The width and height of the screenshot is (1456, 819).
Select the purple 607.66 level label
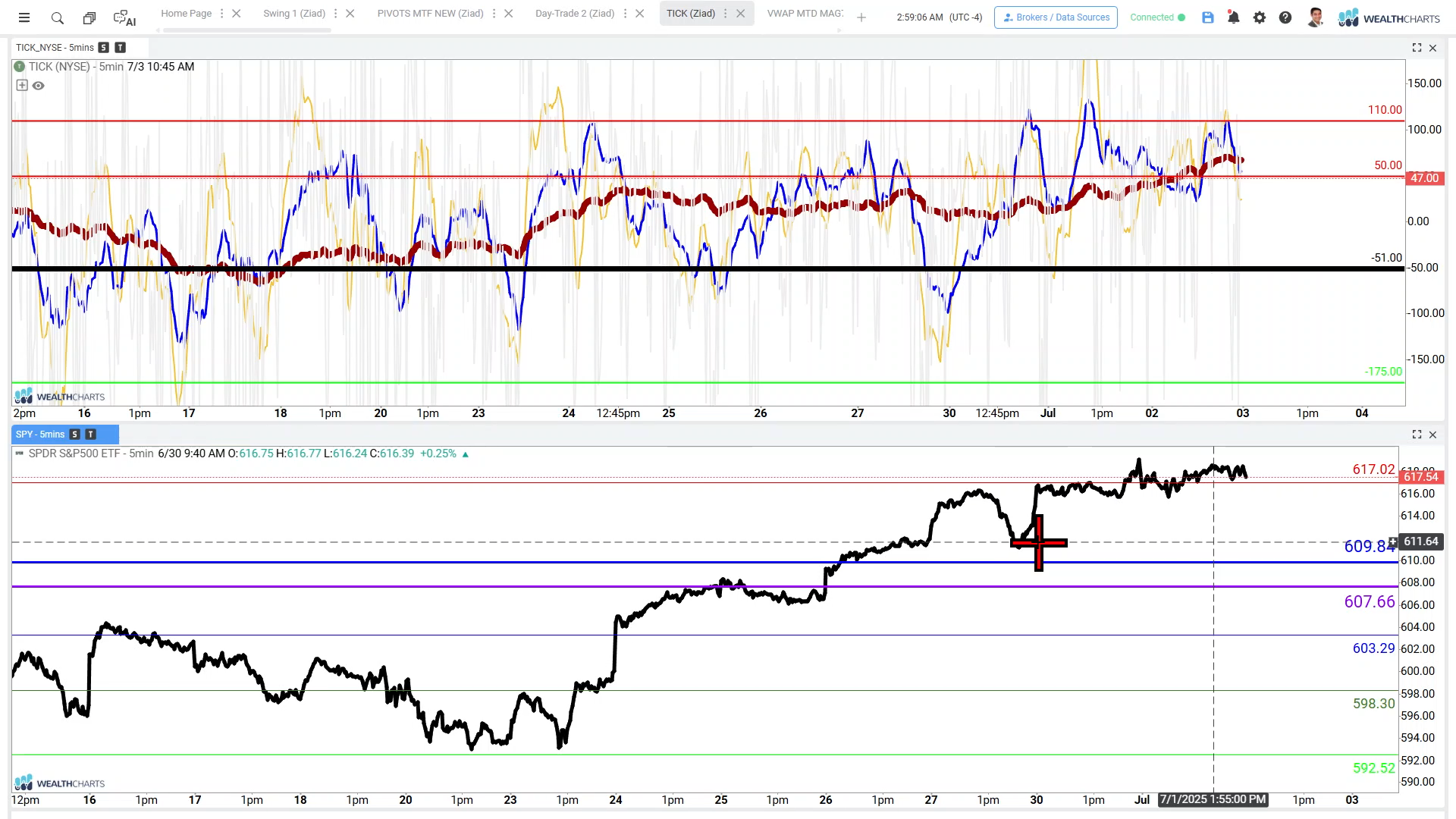pyautogui.click(x=1370, y=602)
